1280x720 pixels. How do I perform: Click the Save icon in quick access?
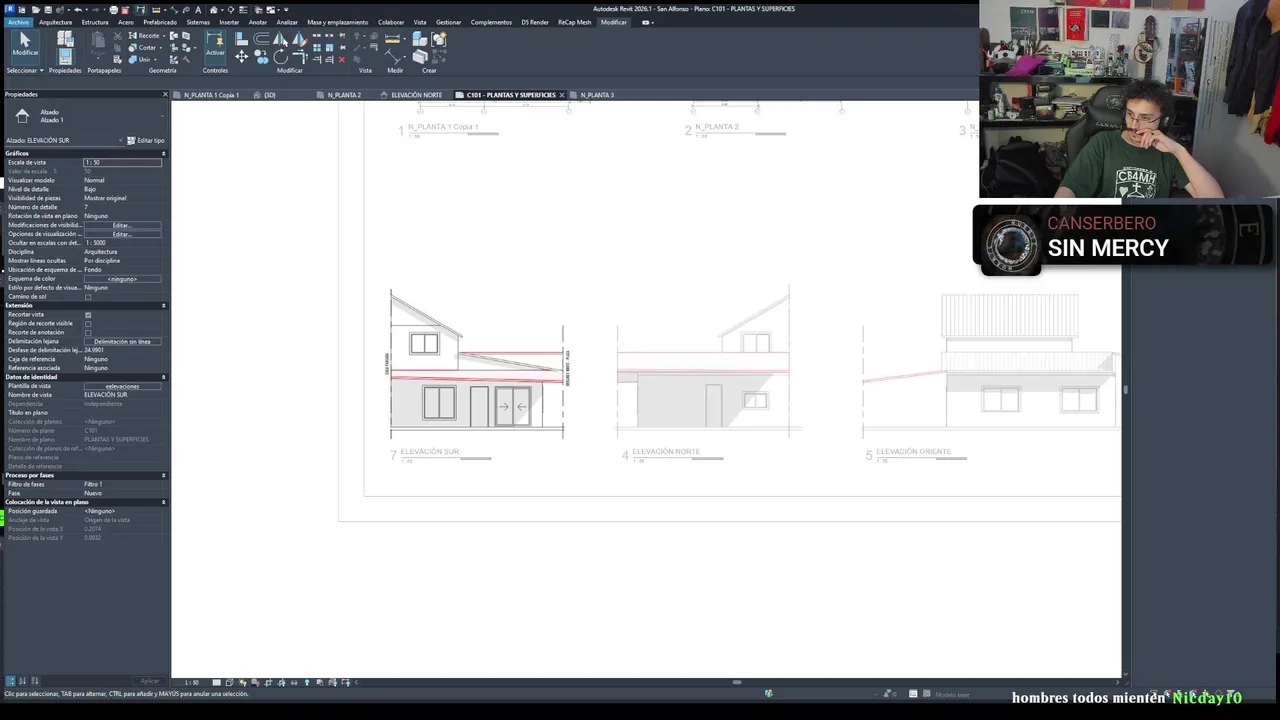pyautogui.click(x=48, y=9)
